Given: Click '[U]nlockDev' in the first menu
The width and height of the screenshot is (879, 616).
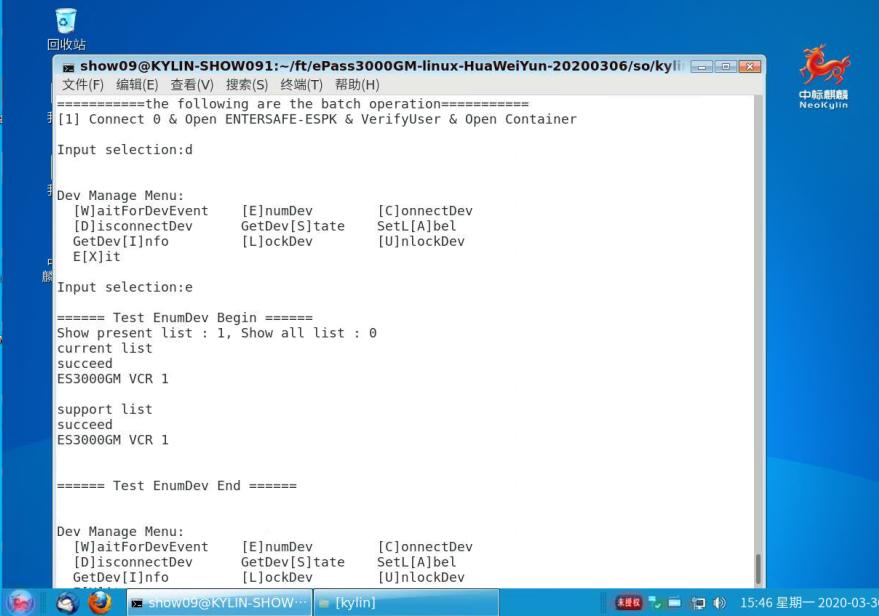Looking at the screenshot, I should point(421,242).
